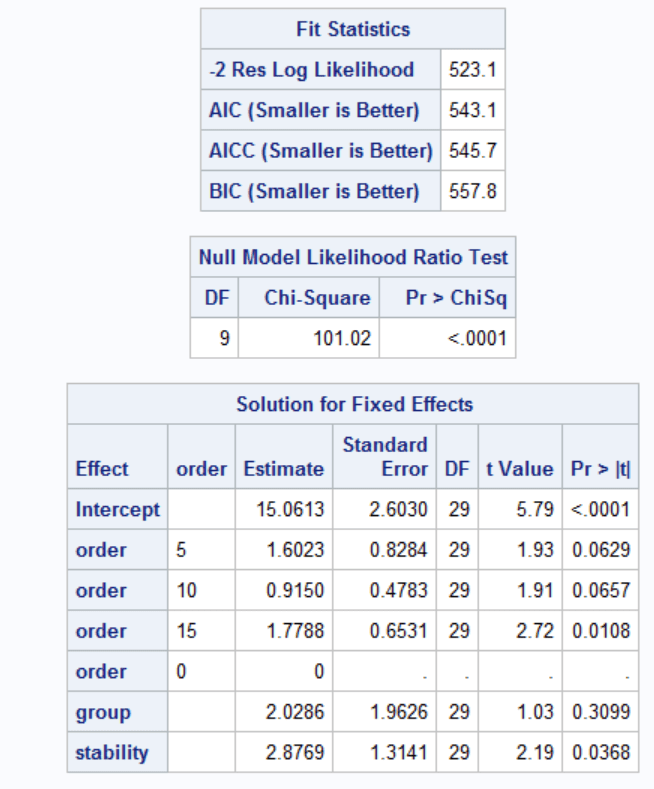654x789 pixels.
Task: Select the t value 5.79
Action: (535, 509)
